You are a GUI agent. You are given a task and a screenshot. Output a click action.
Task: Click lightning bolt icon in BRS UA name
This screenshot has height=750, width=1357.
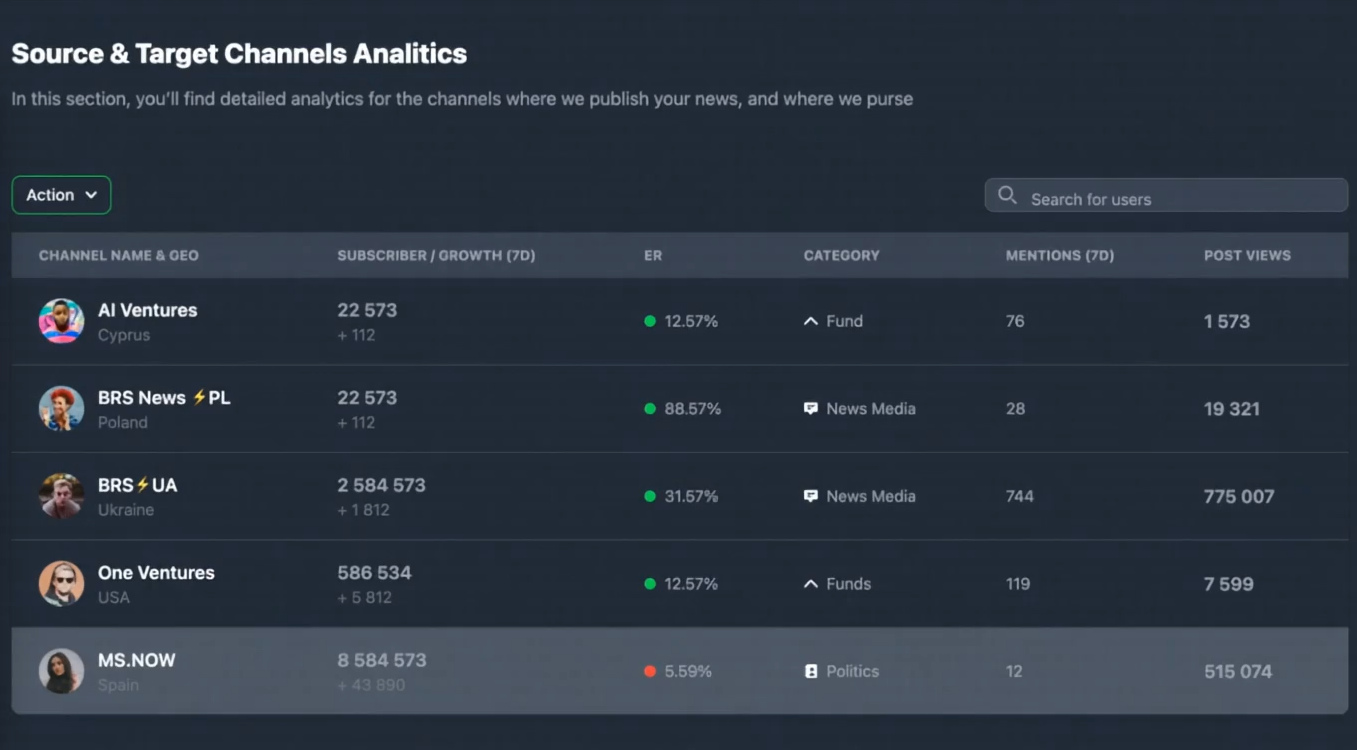click(x=142, y=485)
